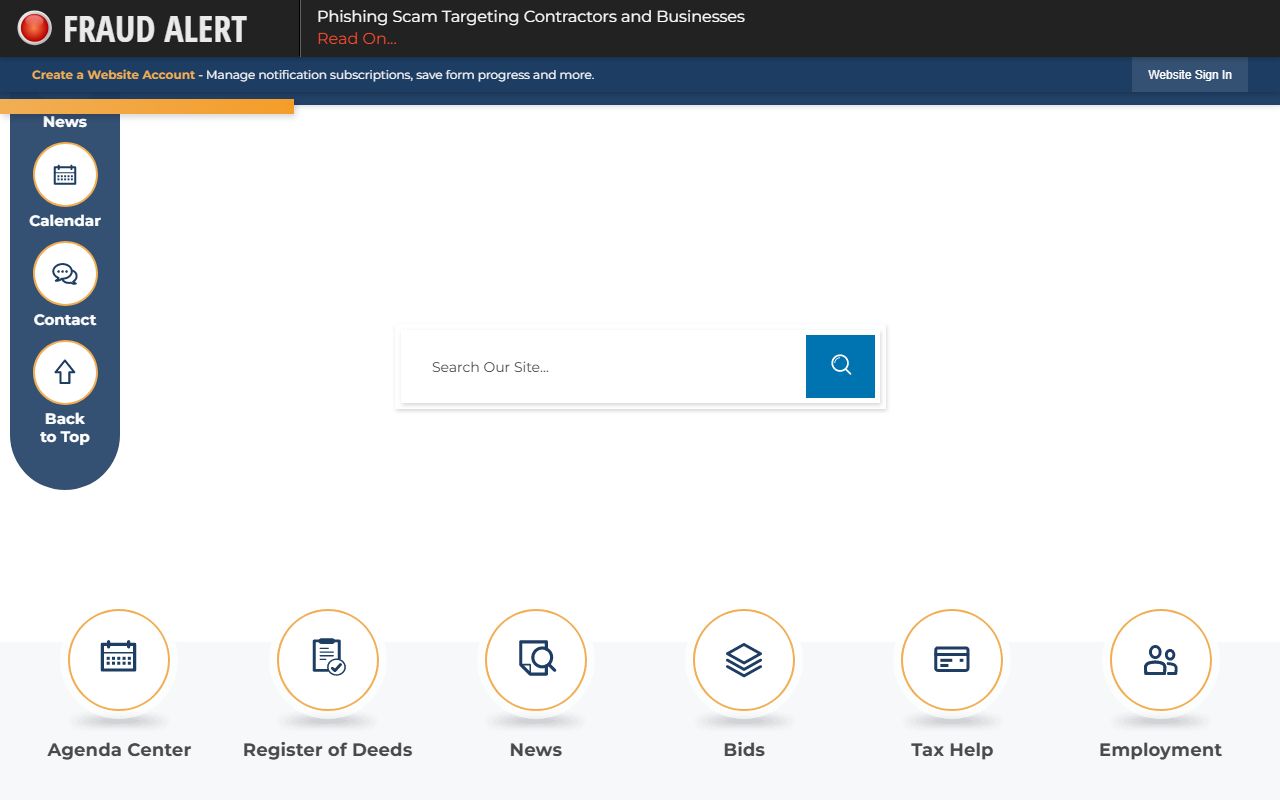Follow the Read On... alert link
This screenshot has width=1280, height=800.
tap(357, 39)
